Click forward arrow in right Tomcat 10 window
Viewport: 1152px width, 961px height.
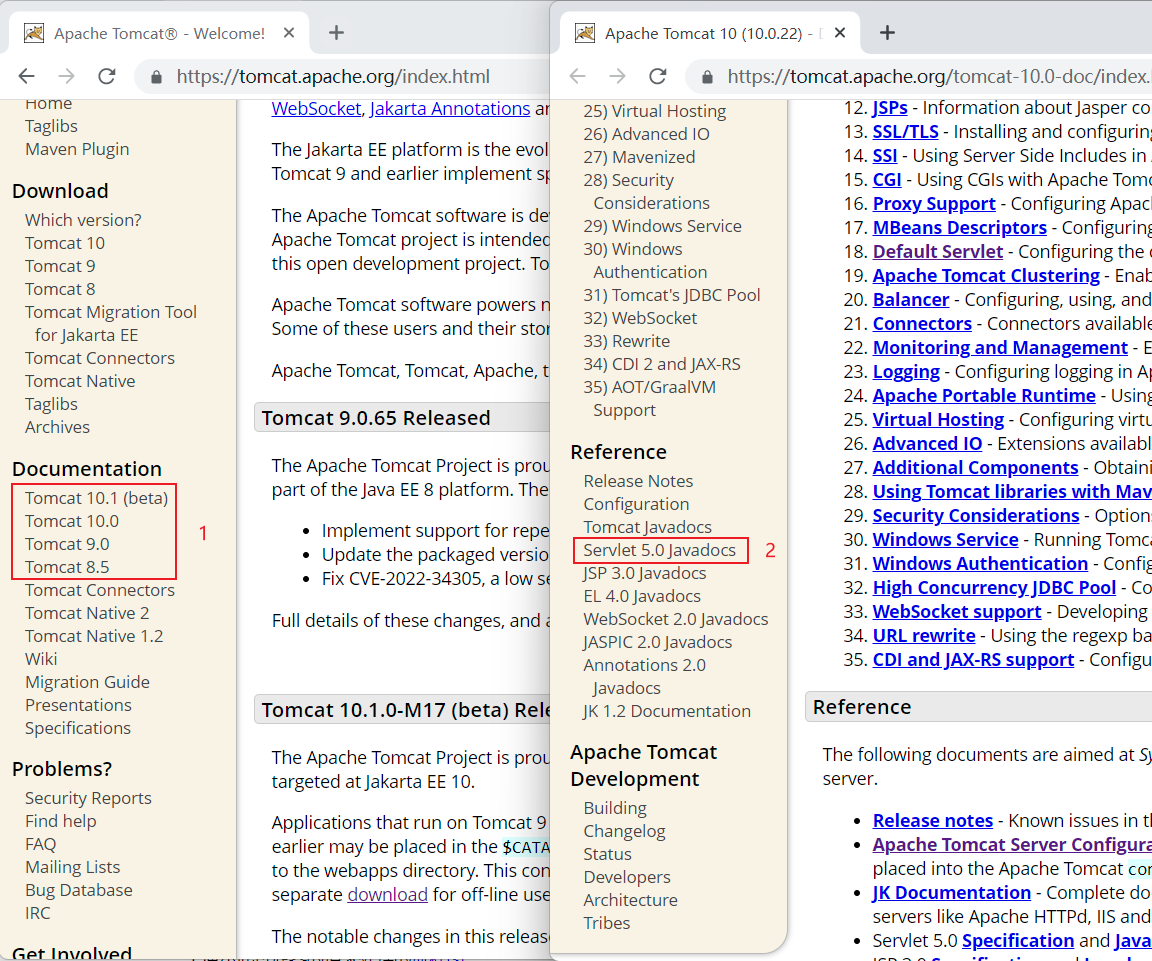click(x=618, y=76)
